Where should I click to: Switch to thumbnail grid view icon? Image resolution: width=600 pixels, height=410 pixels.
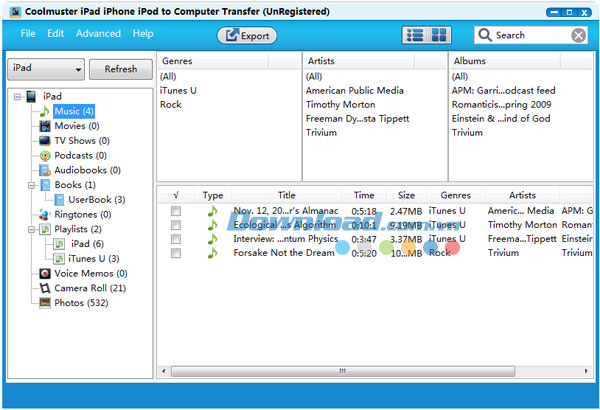point(439,35)
